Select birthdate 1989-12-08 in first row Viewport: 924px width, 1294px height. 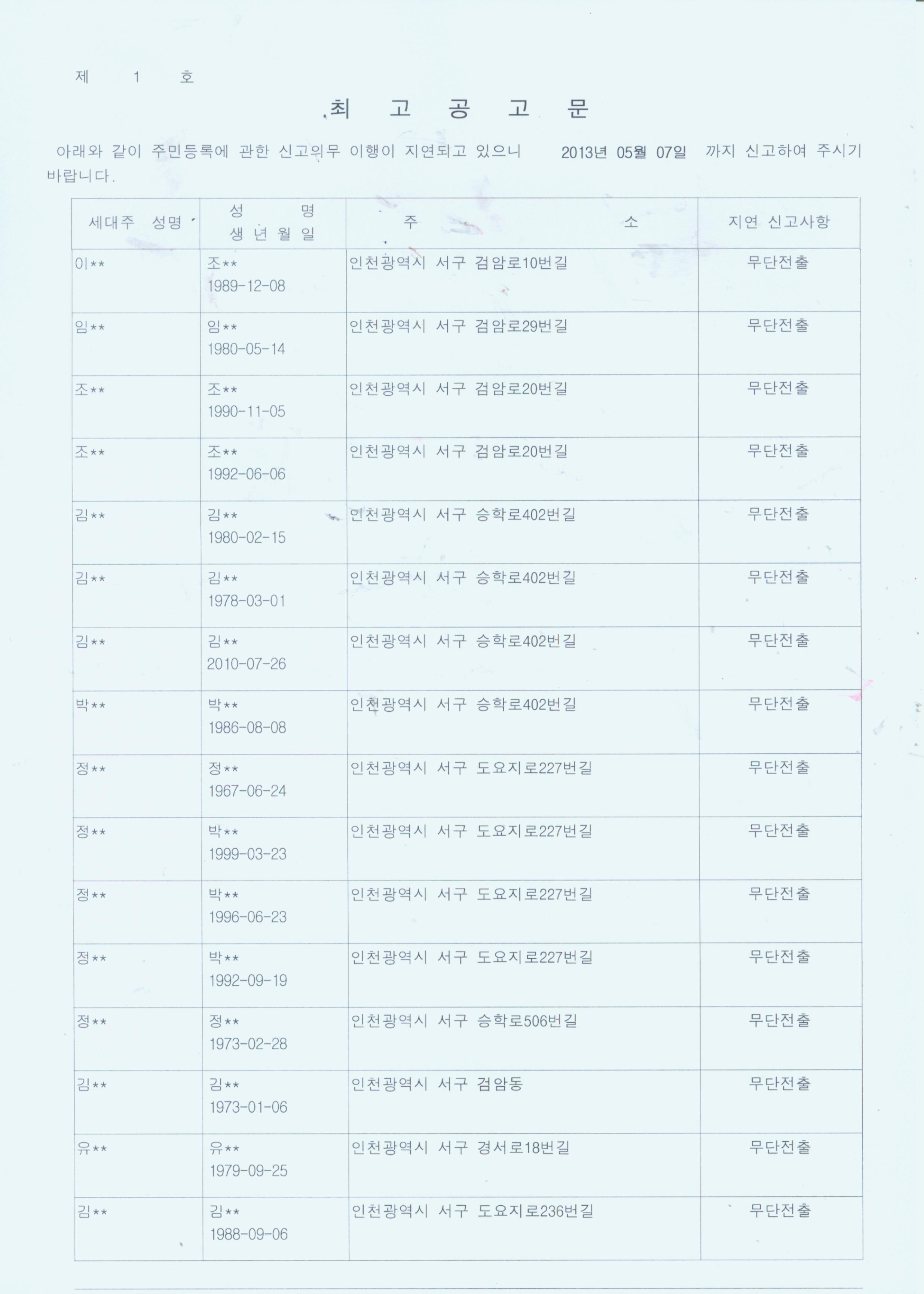coord(247,286)
